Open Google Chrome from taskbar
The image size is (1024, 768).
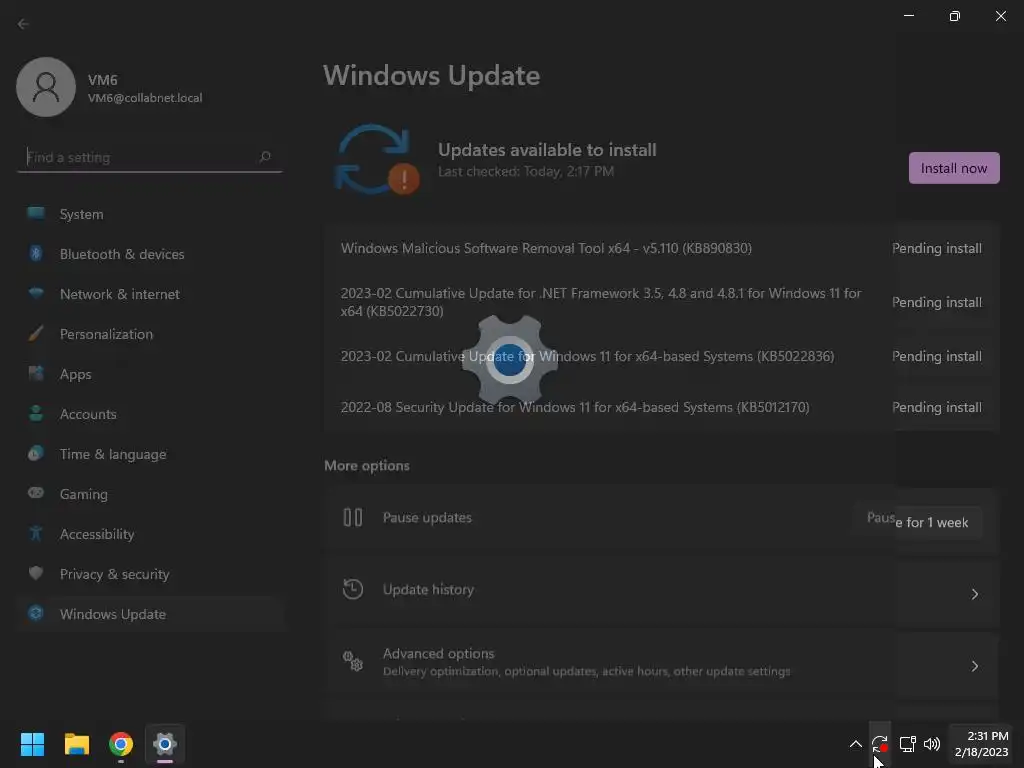pyautogui.click(x=121, y=744)
